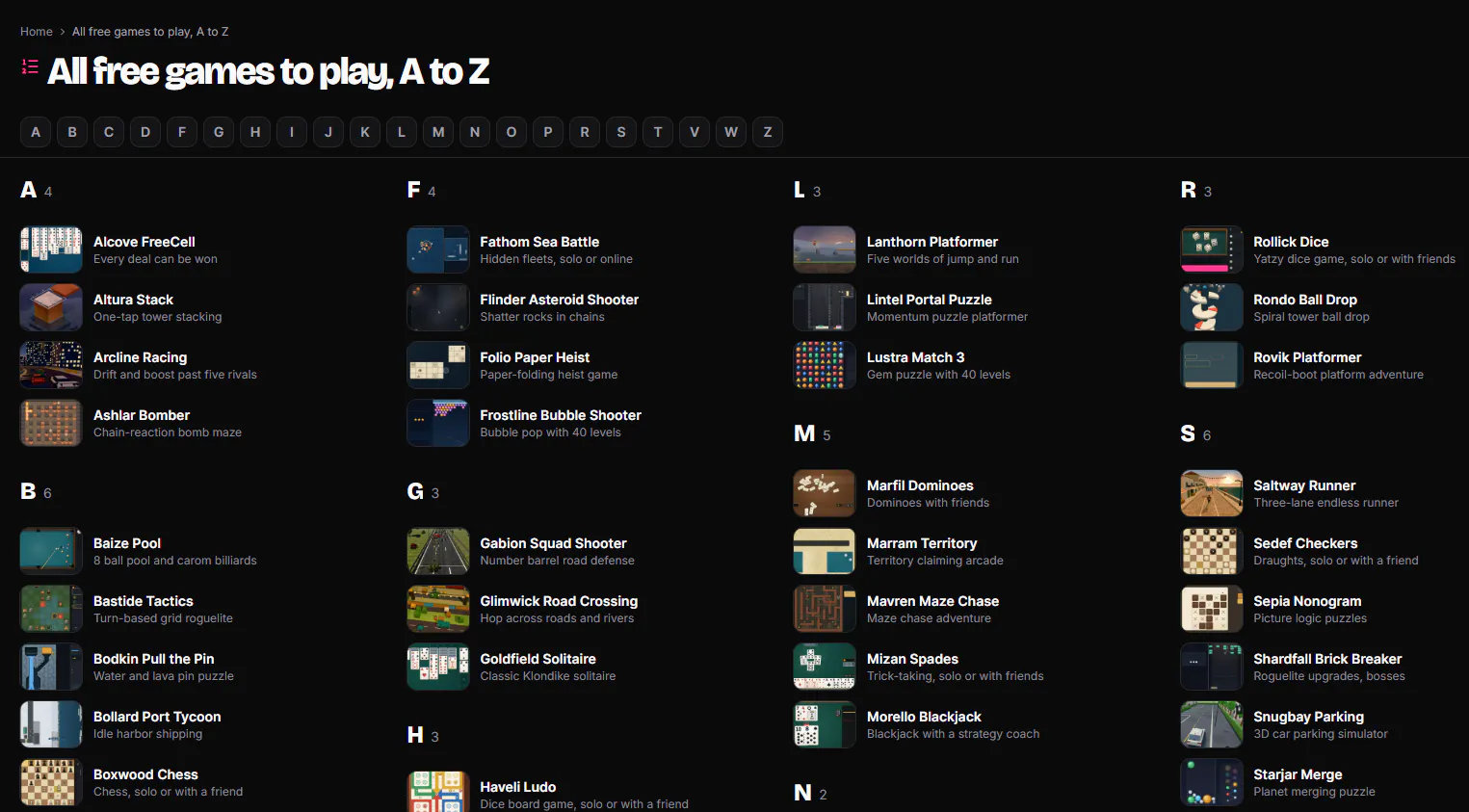Open the Arcline Racing game icon
The width and height of the screenshot is (1469, 812).
click(51, 365)
